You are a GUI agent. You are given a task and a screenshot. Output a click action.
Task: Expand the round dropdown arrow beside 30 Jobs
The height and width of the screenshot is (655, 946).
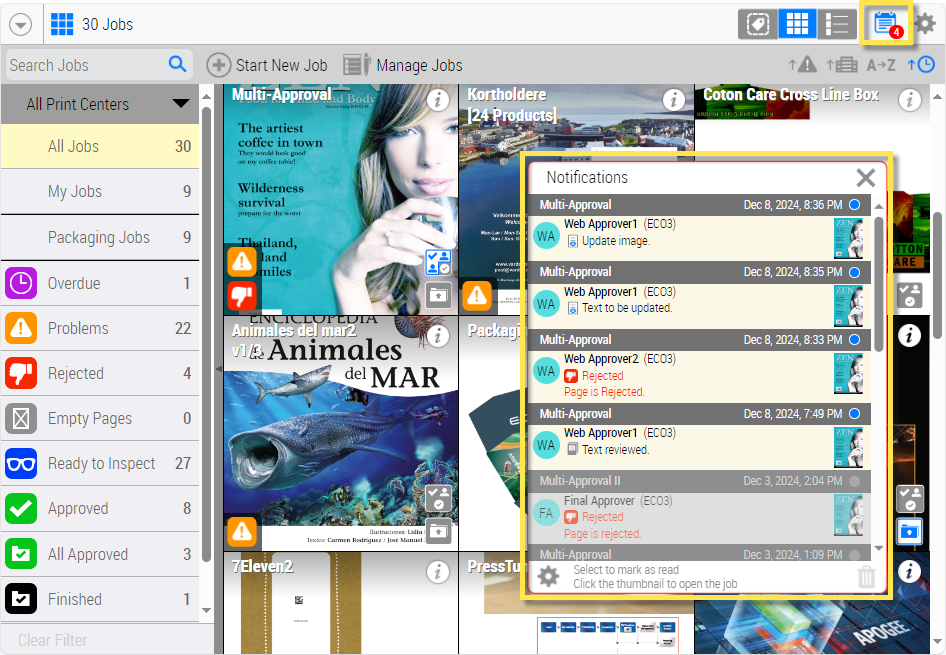(21, 25)
